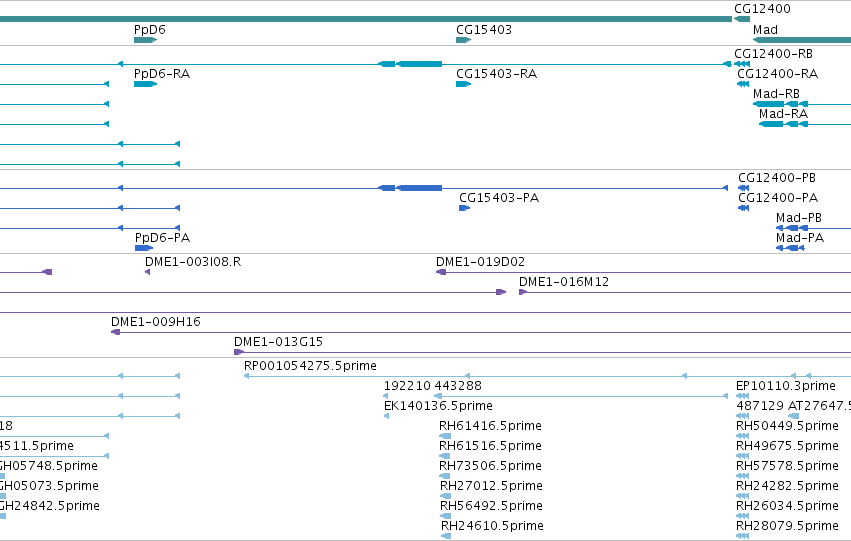Click the RH61416.5prime EST label
Image resolution: width=851 pixels, height=541 pixels.
pos(490,427)
